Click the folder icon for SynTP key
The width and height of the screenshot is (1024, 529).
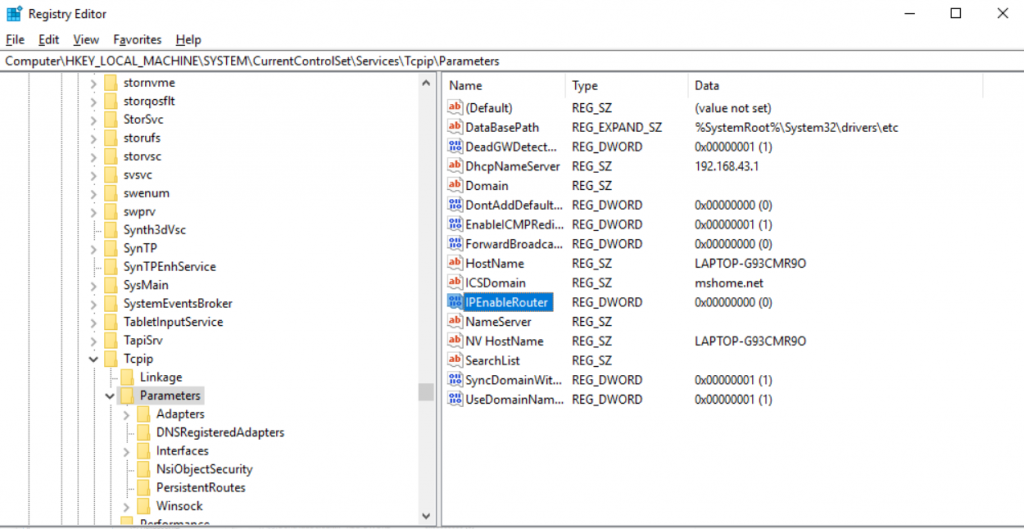tap(110, 248)
